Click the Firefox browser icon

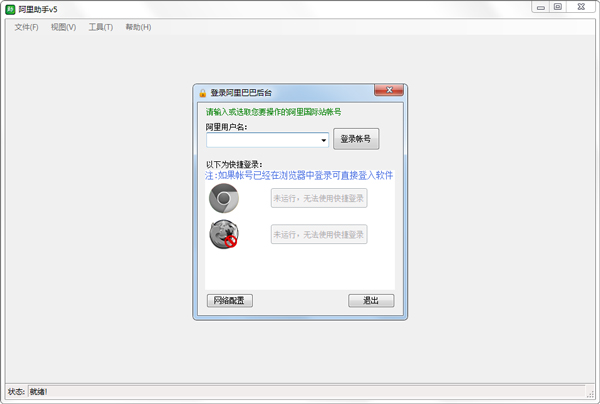click(224, 235)
